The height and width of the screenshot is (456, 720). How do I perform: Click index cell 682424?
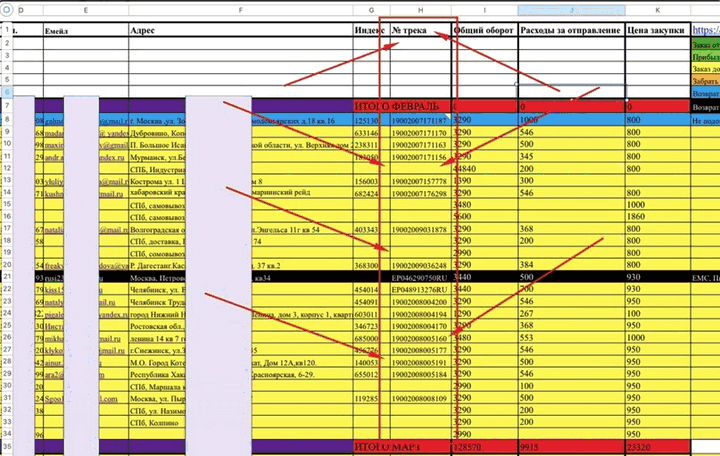(x=371, y=193)
